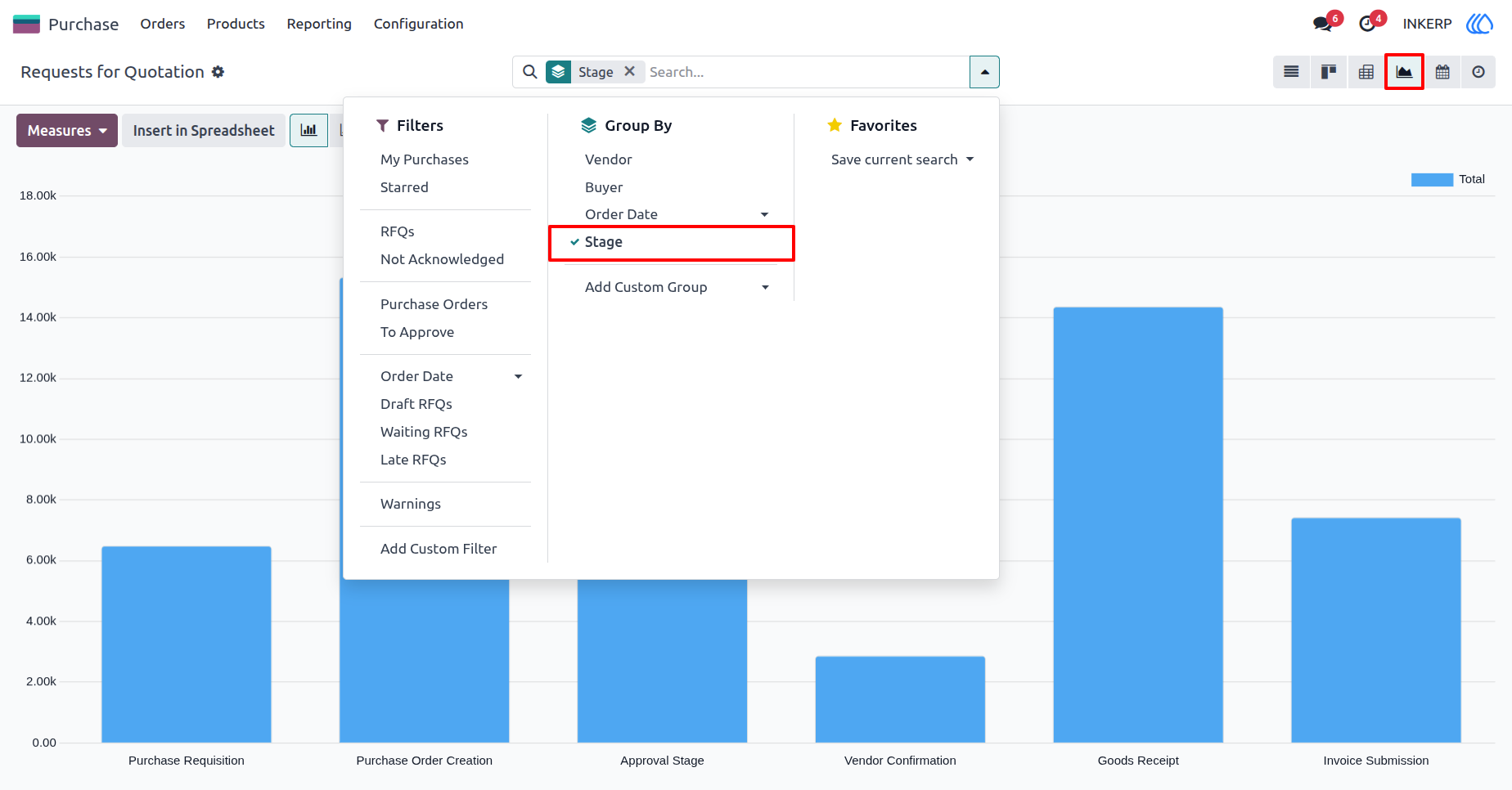The height and width of the screenshot is (790, 1512).
Task: Open settings gear beside Requests for Quotation
Action: tap(218, 72)
